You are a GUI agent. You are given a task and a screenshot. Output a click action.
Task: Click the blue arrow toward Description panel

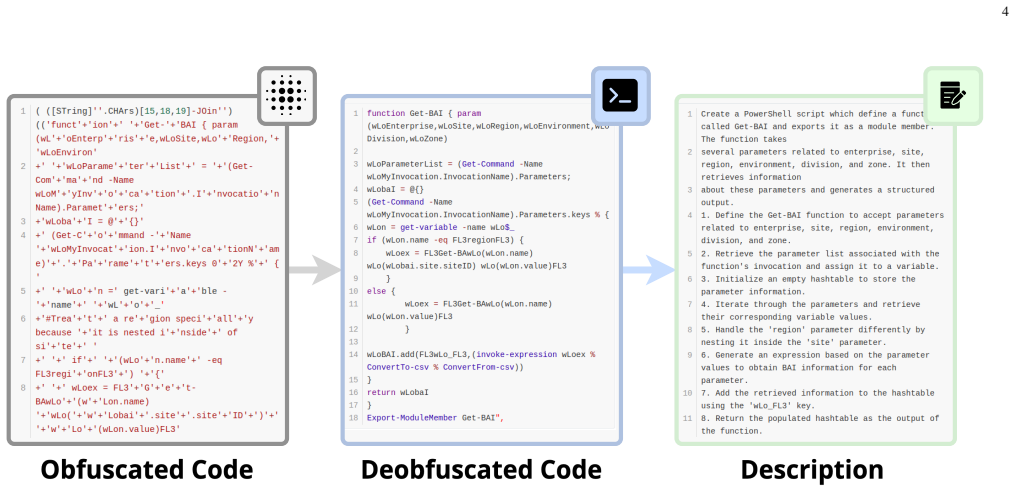[x=649, y=270]
